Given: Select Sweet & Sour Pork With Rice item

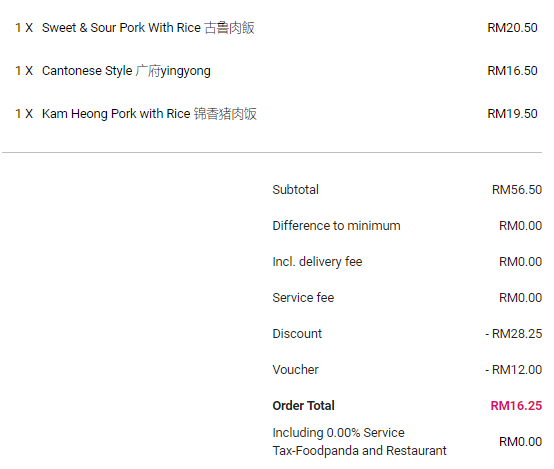Looking at the screenshot, I should coord(148,28).
